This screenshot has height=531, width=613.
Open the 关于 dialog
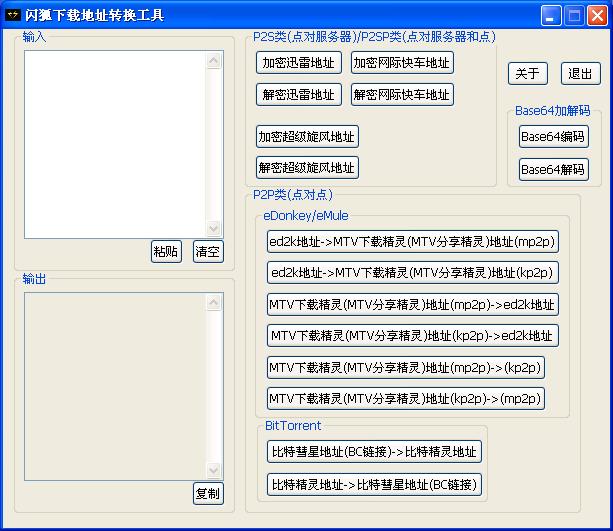point(527,73)
